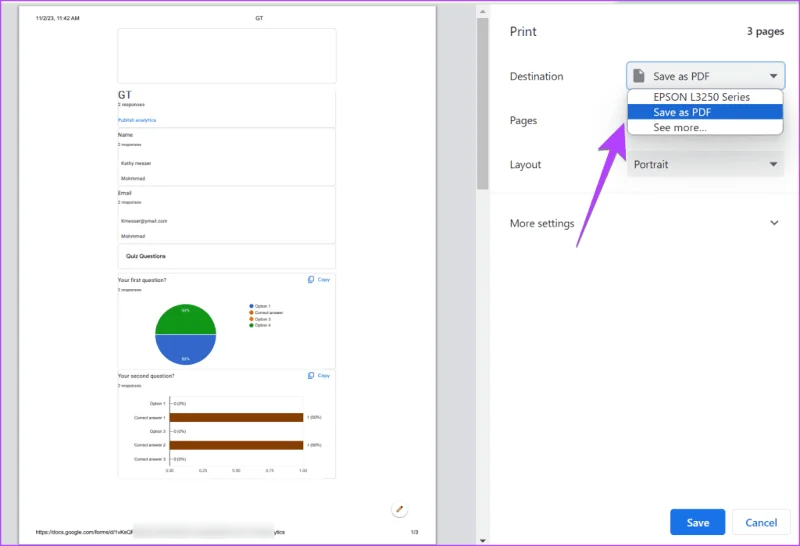This screenshot has height=546, width=800.
Task: Click the PDF document icon in Destination field
Action: click(639, 76)
